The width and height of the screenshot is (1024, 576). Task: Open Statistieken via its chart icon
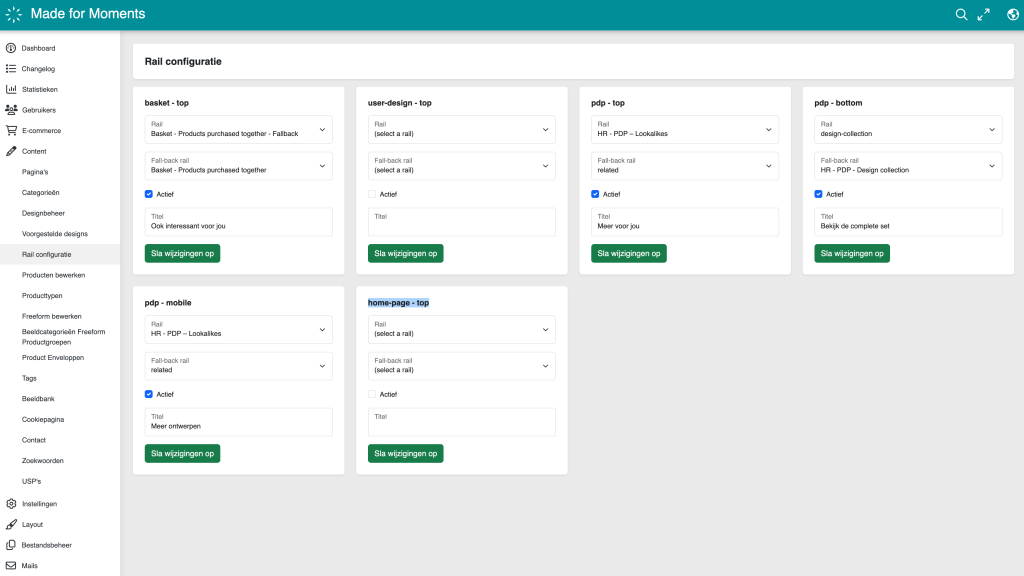[x=12, y=89]
